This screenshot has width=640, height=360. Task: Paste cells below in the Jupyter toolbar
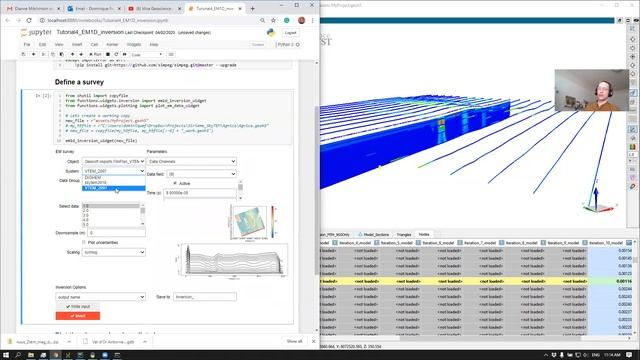coord(62,54)
